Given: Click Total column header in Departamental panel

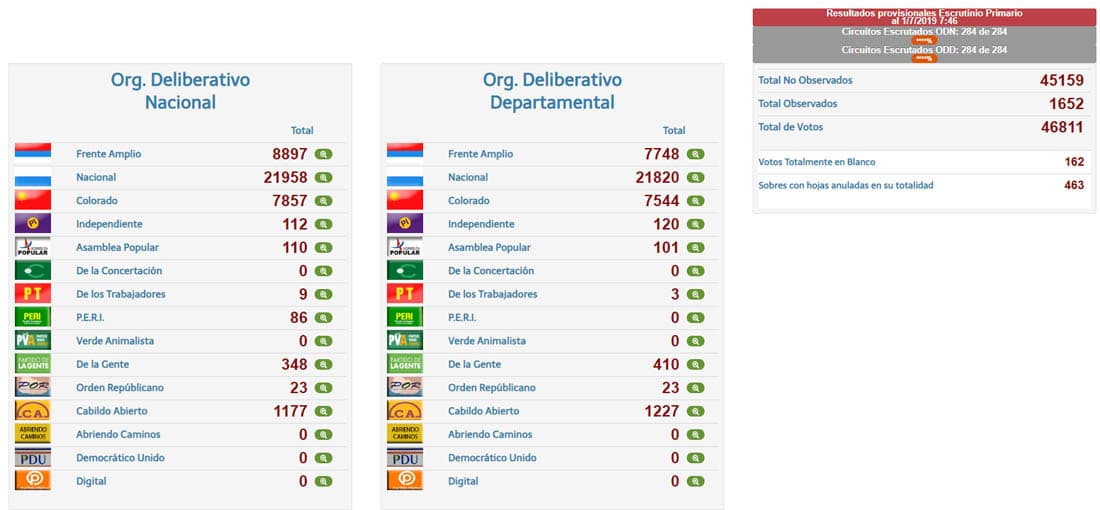Looking at the screenshot, I should pos(674,130).
